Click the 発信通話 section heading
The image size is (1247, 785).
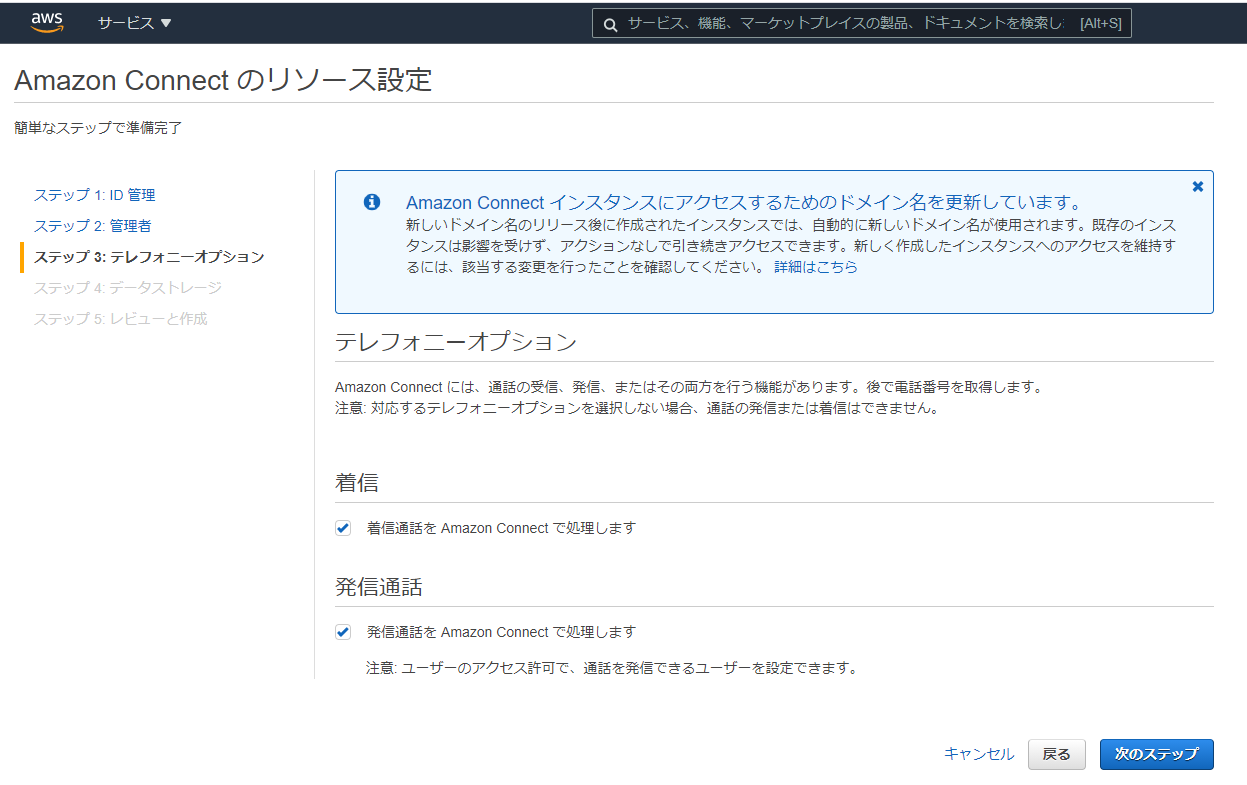tap(379, 586)
